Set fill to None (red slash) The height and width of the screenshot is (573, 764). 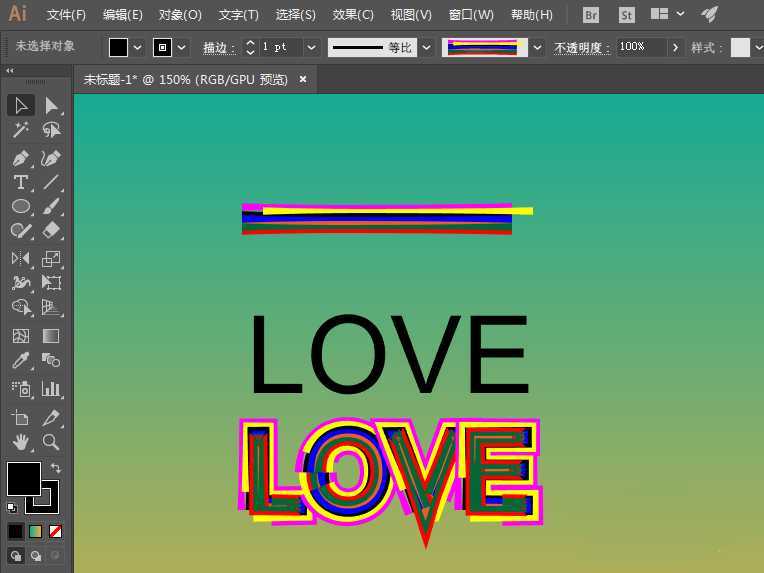tap(56, 531)
